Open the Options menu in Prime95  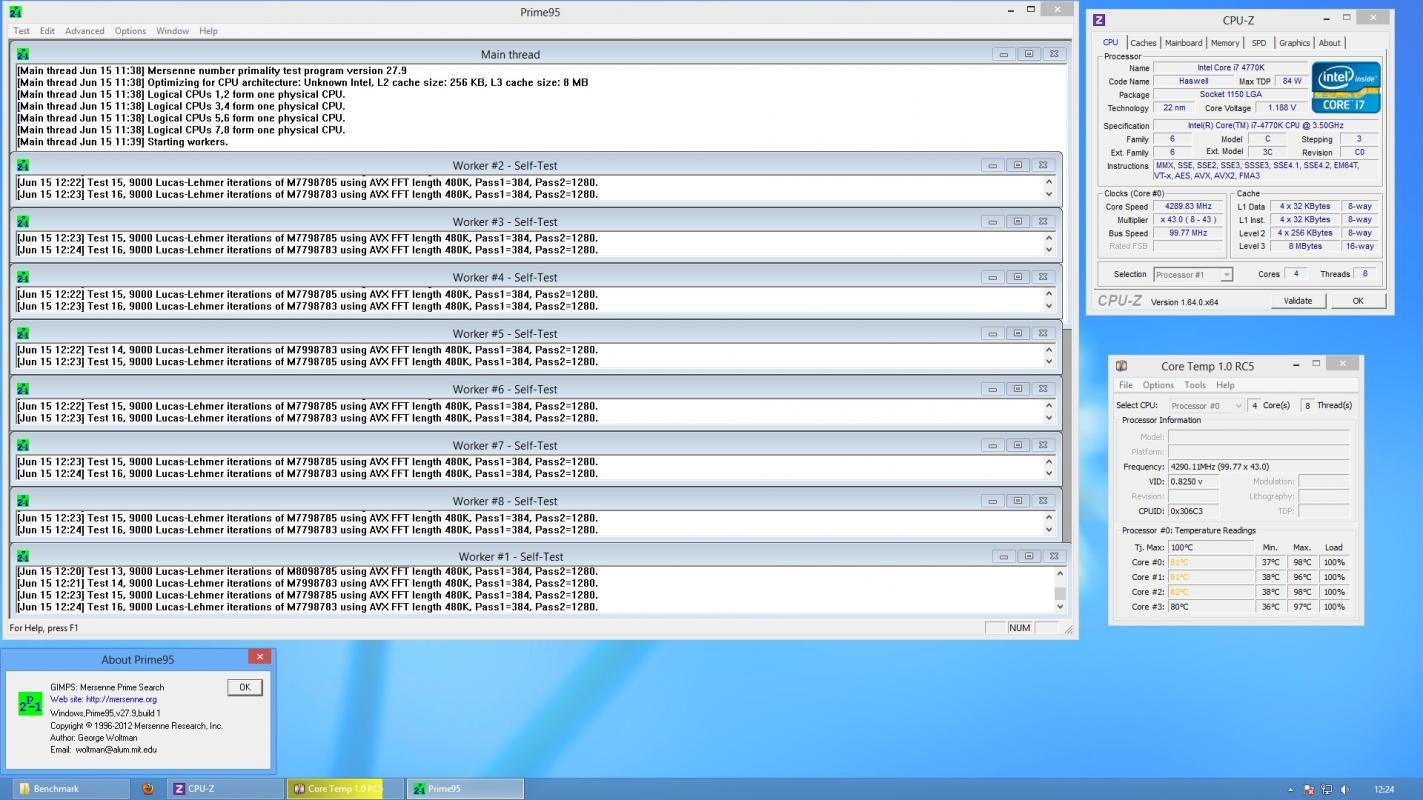click(130, 31)
